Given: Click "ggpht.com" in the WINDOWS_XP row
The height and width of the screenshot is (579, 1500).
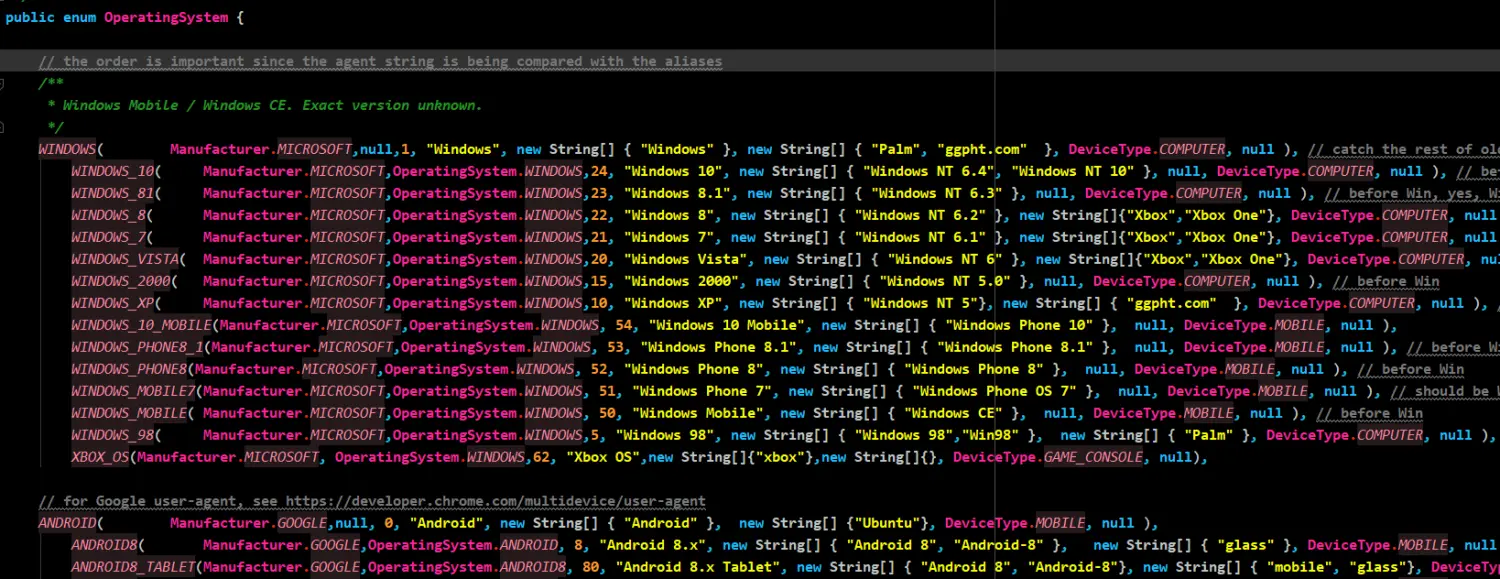Looking at the screenshot, I should (x=1172, y=303).
